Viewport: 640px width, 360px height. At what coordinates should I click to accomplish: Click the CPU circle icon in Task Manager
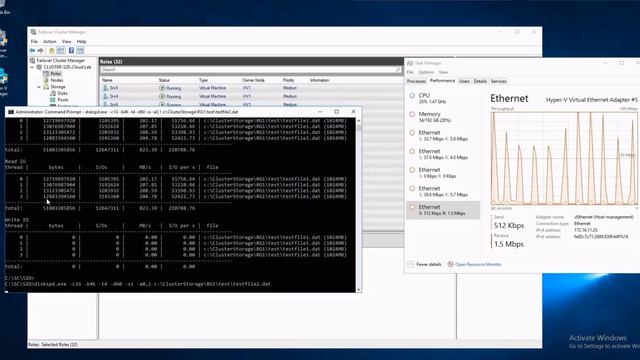[412, 96]
